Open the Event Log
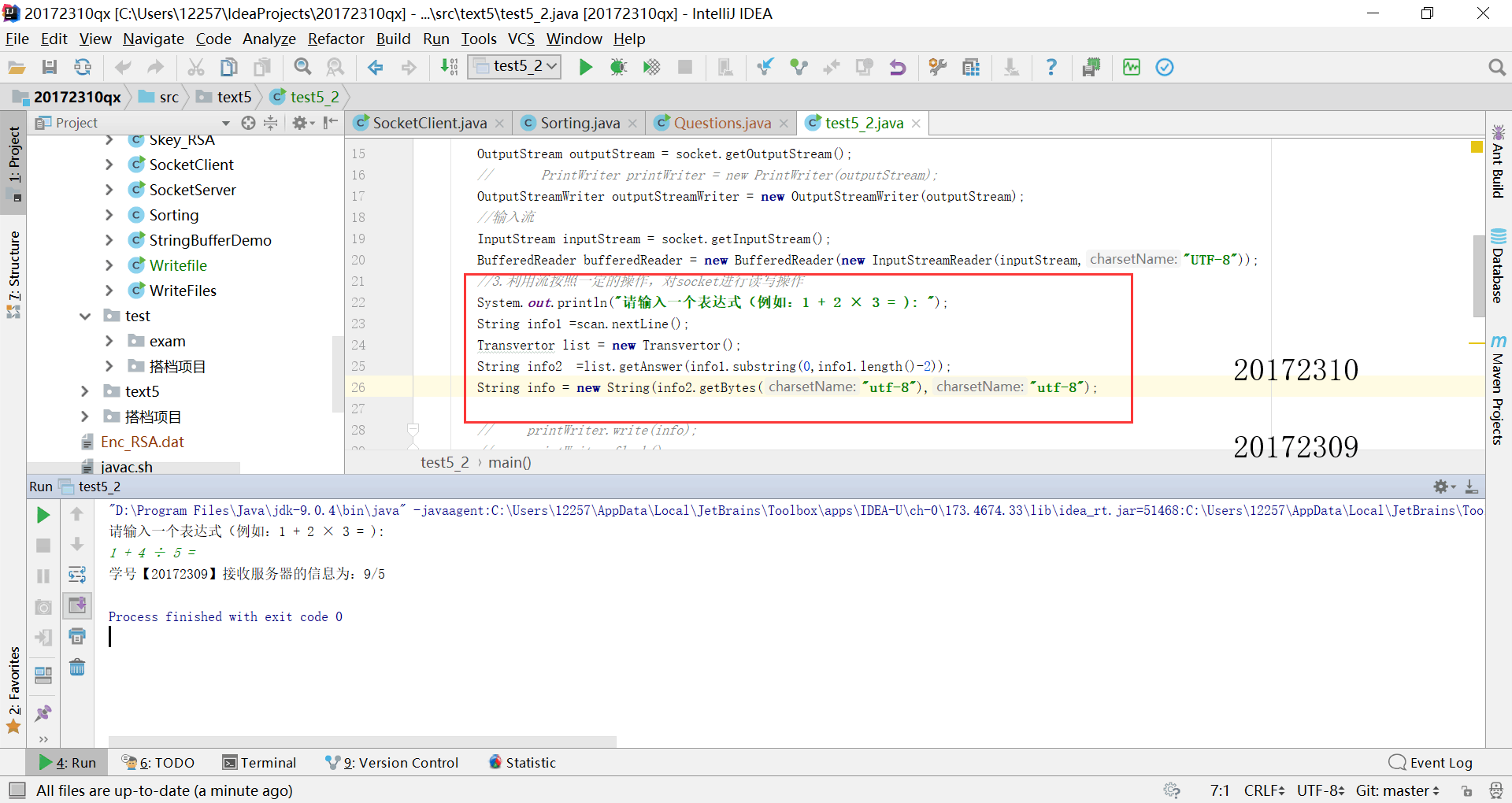 (1431, 762)
